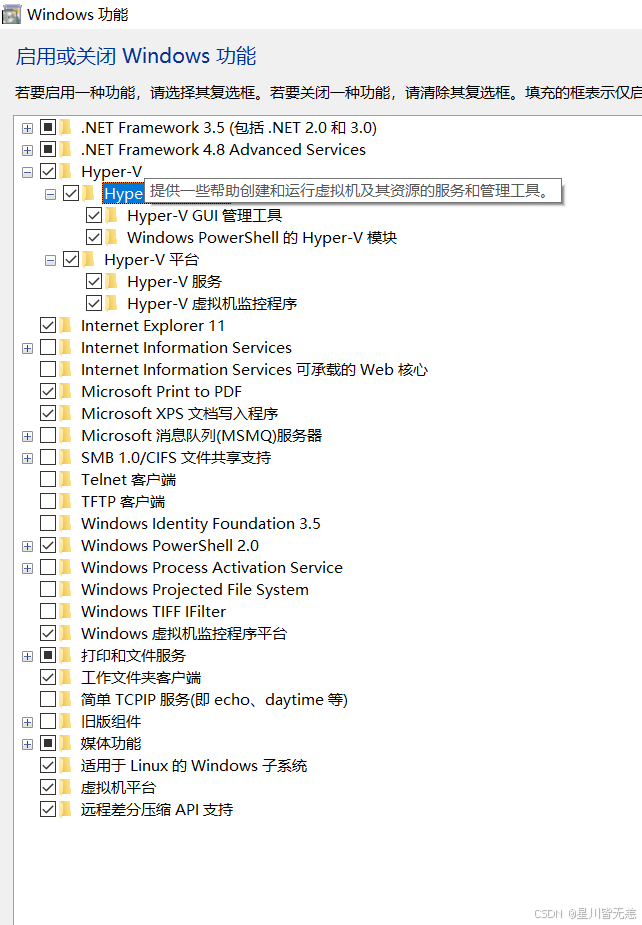Click folder icon beside 旧版组件
Screen dimensions: 642x925
tap(65, 721)
